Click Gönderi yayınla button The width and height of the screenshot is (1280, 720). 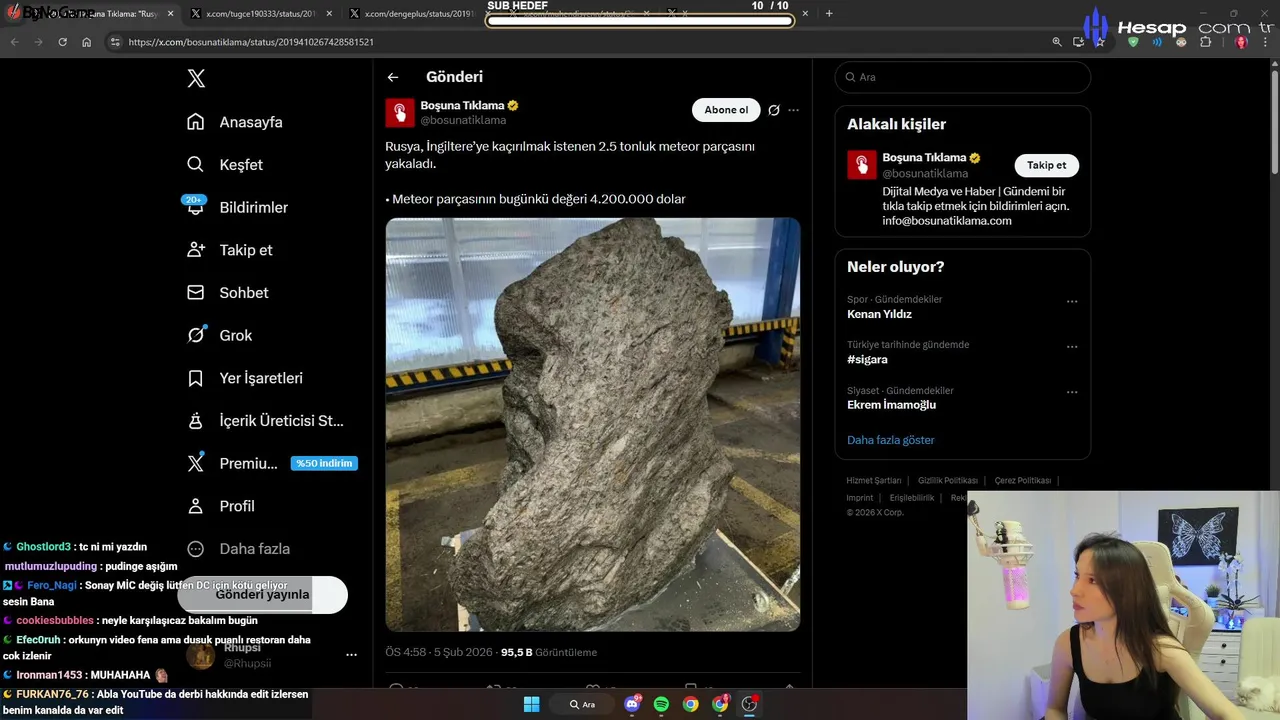(262, 594)
